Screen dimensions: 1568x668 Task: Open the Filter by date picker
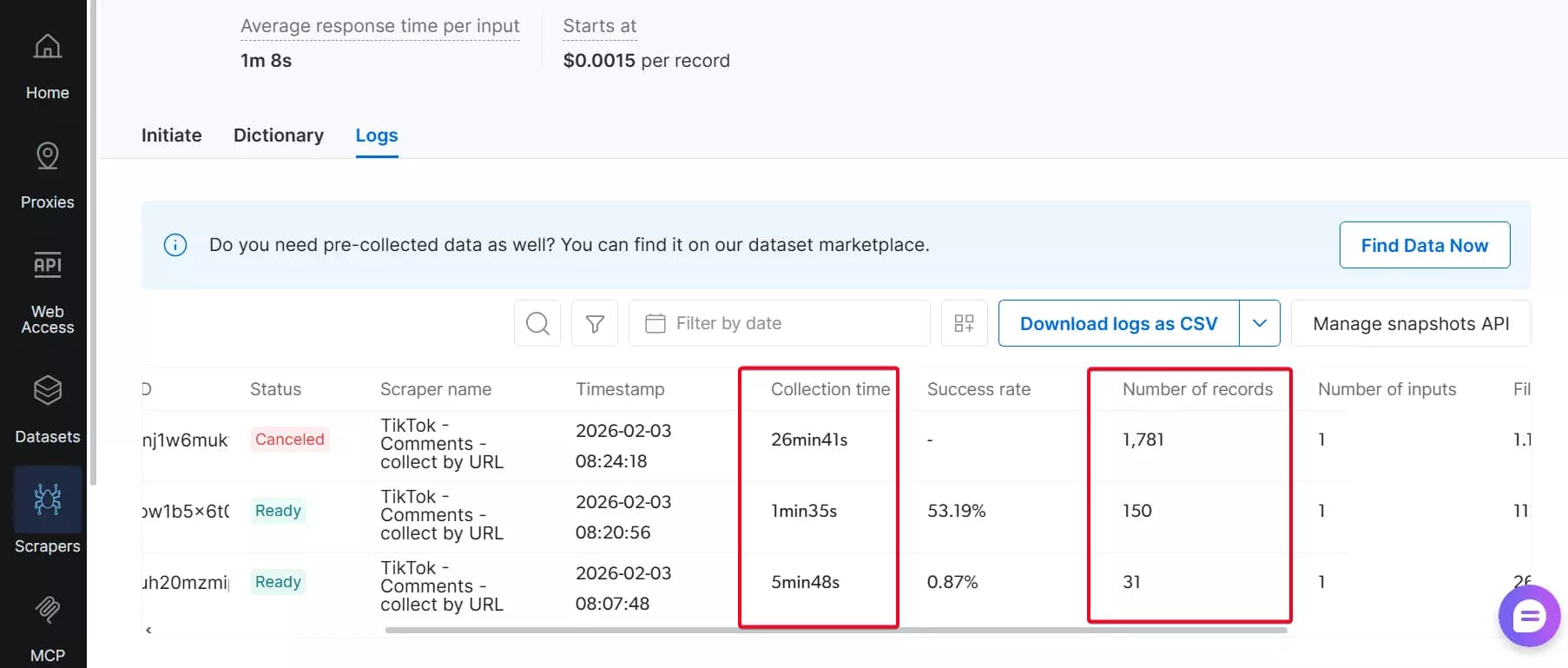779,324
